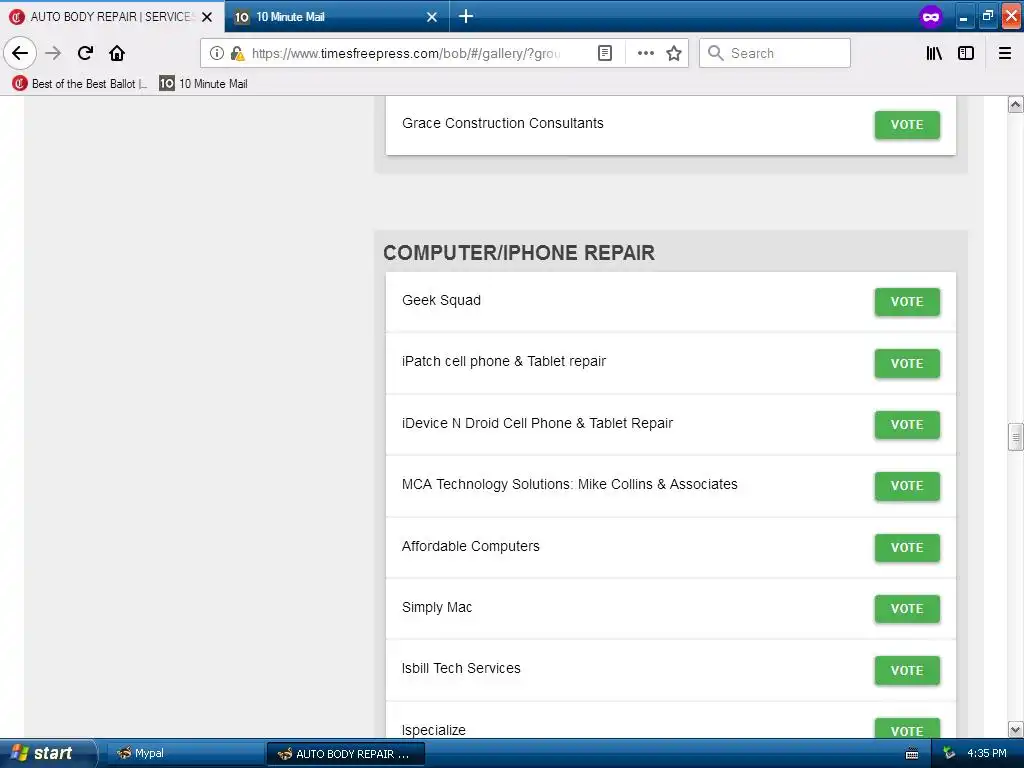Click the keyboard icon in system tray
Viewport: 1024px width, 768px height.
coord(912,754)
